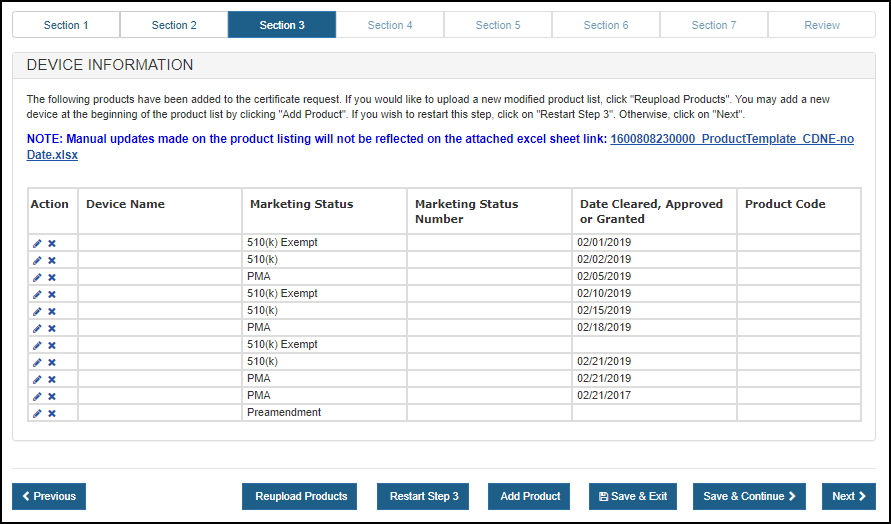Delete the row dated 02/02/2019
891x524 pixels.
(x=52, y=260)
